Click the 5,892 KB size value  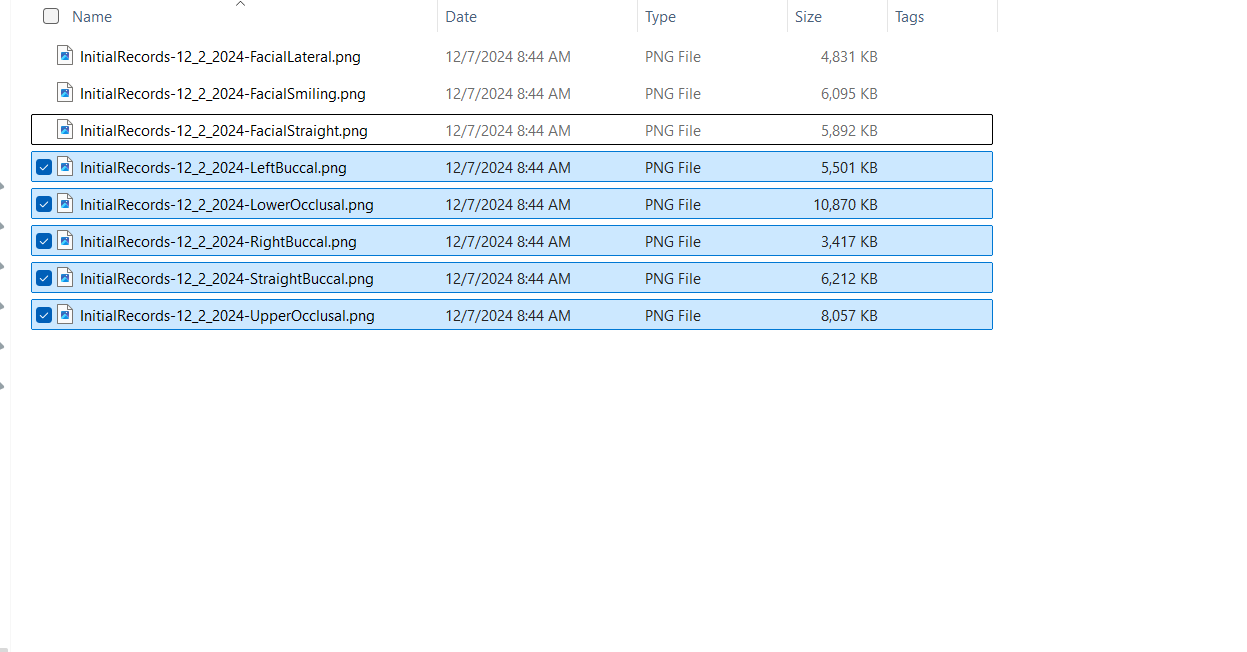coord(849,131)
